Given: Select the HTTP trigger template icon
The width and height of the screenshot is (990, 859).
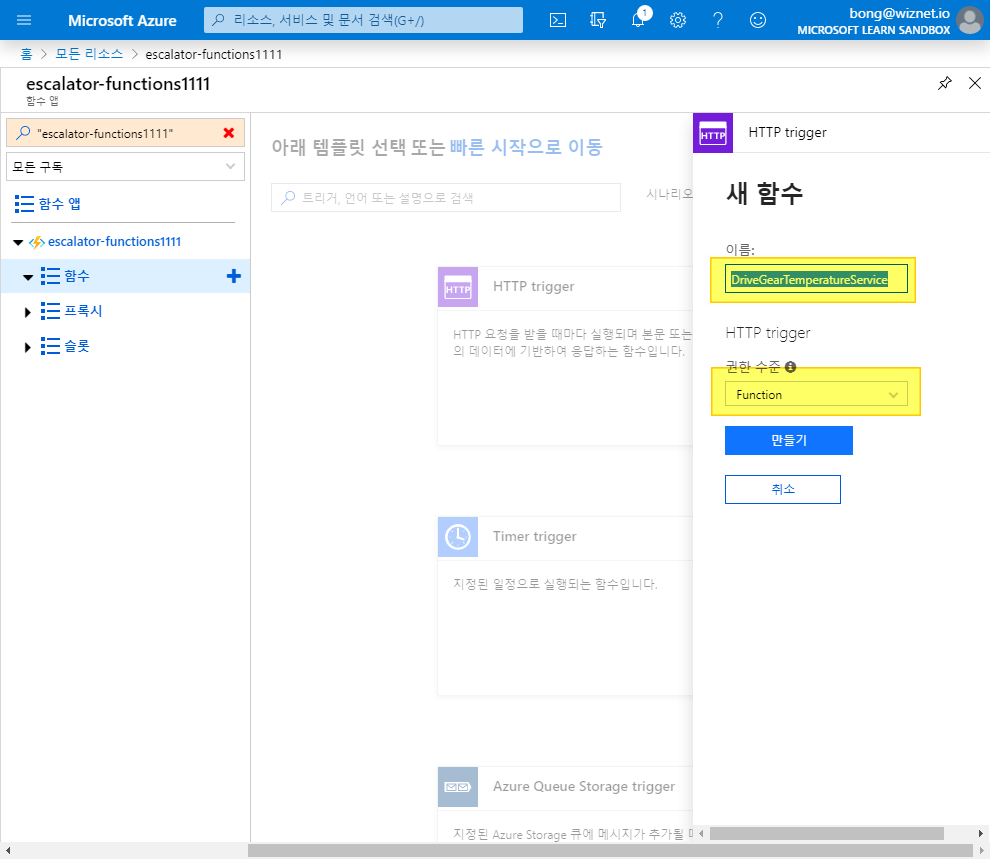Looking at the screenshot, I should pos(458,287).
